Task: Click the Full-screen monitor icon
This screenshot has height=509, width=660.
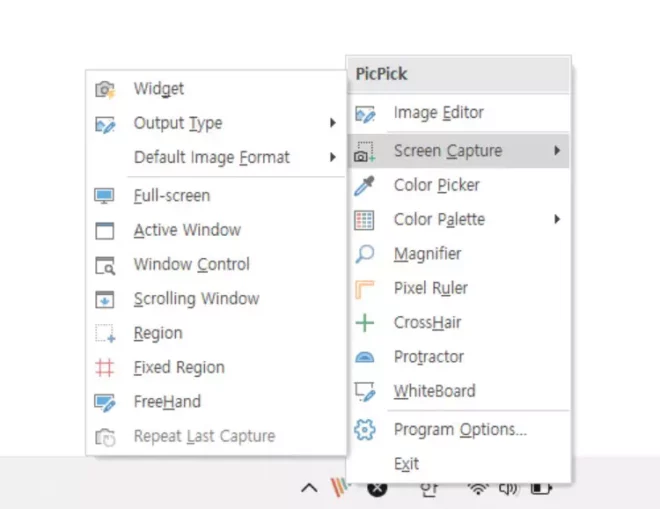Action: 104,196
